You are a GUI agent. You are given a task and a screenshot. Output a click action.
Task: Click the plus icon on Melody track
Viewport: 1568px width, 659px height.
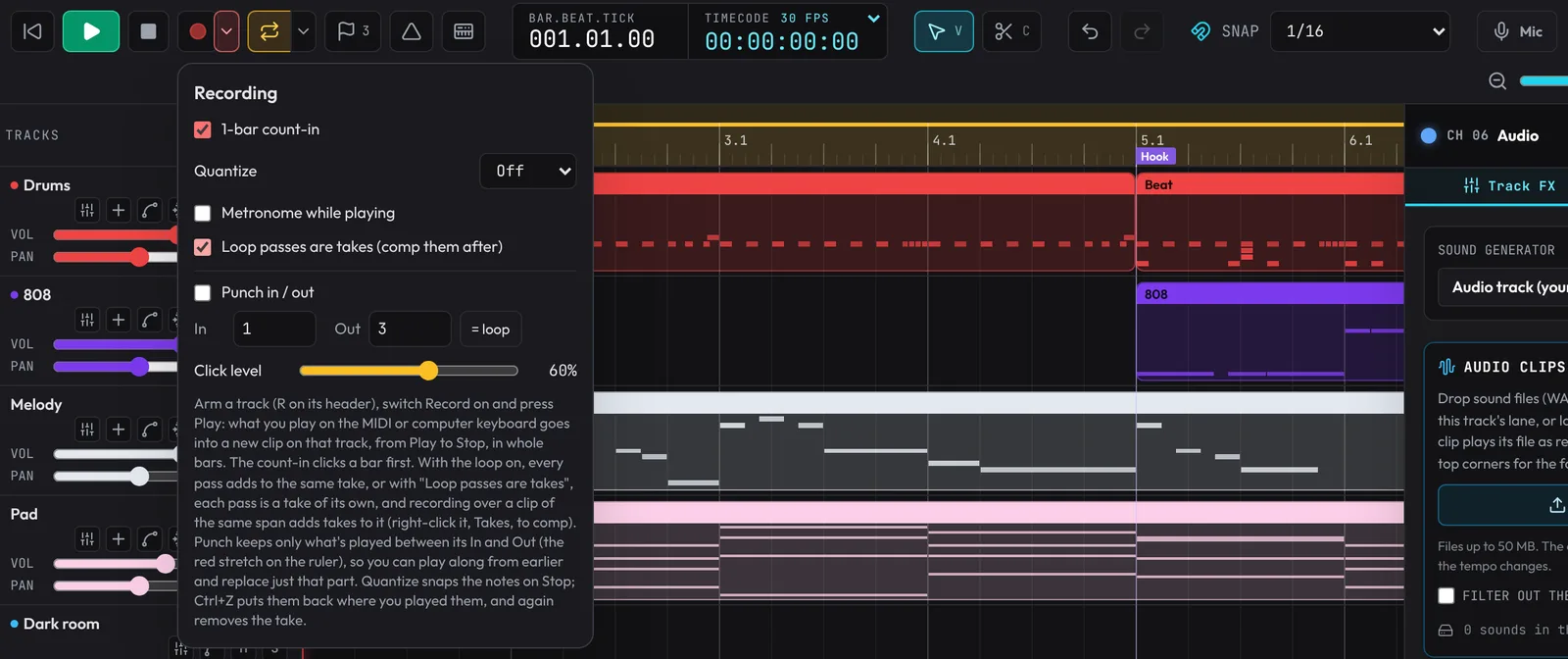click(x=119, y=430)
